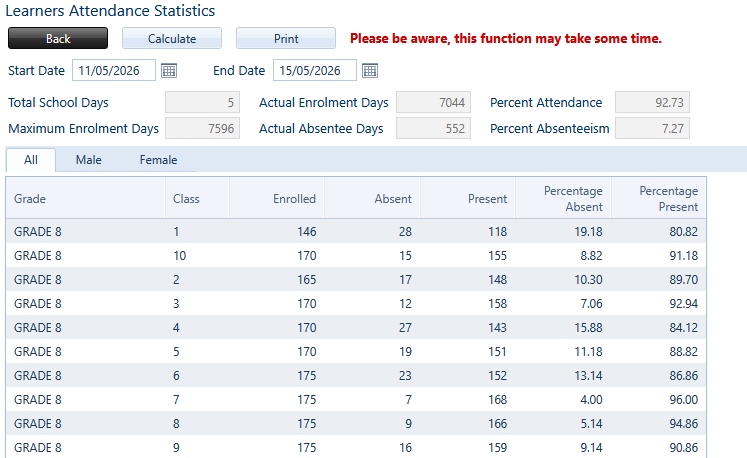This screenshot has width=747, height=458.
Task: Select the GRADE 8 class 6 row
Action: click(356, 376)
